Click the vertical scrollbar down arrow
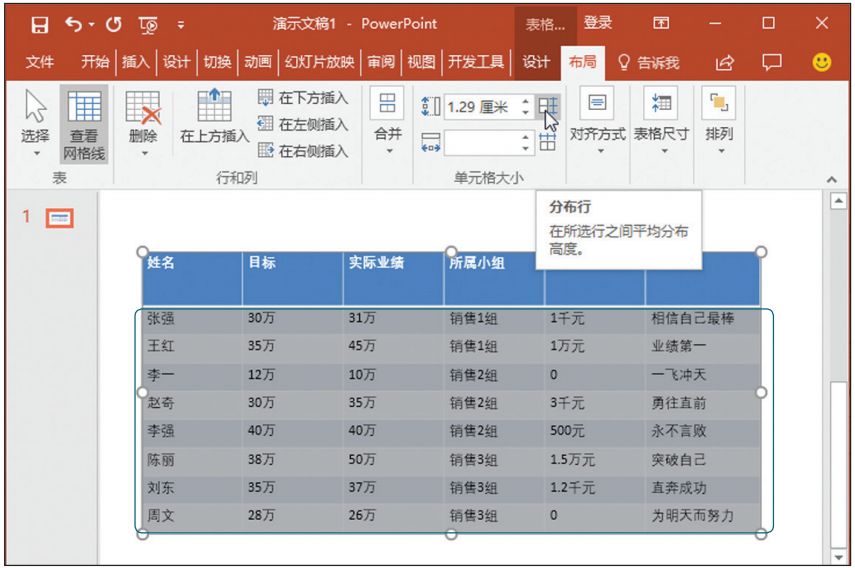This screenshot has width=855, height=568. [x=838, y=557]
